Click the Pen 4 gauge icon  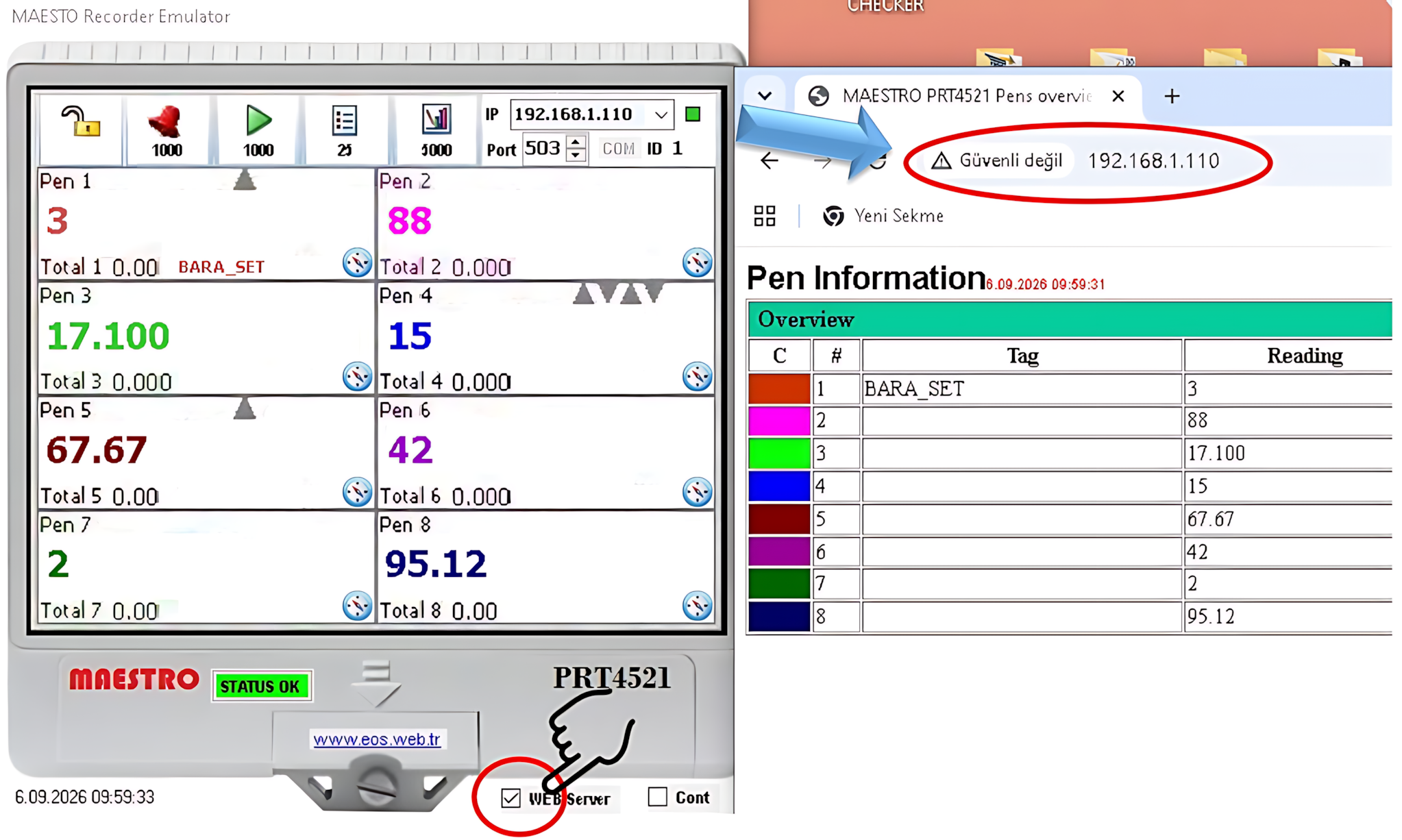[697, 377]
